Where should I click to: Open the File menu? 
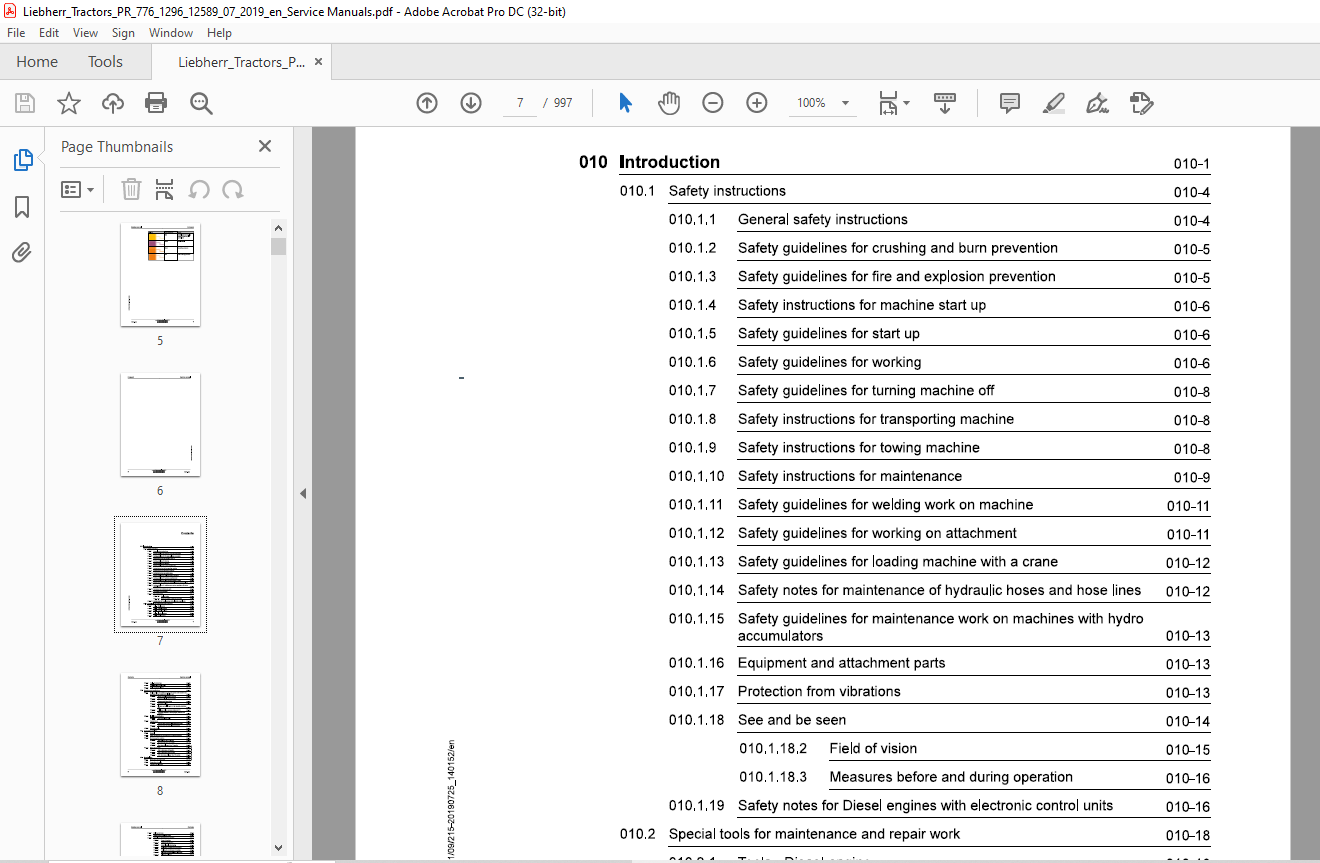click(x=16, y=33)
